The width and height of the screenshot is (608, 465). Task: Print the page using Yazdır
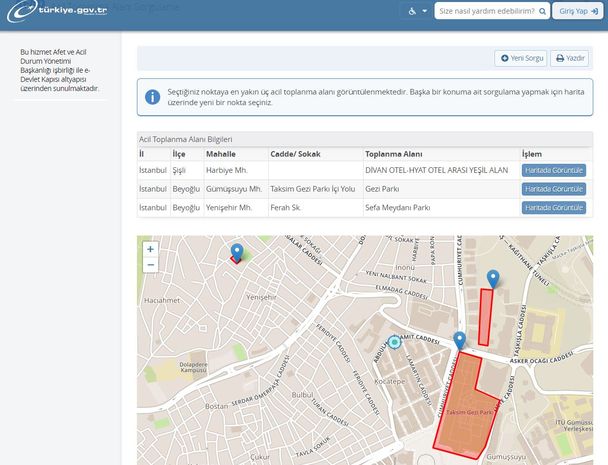coord(570,58)
